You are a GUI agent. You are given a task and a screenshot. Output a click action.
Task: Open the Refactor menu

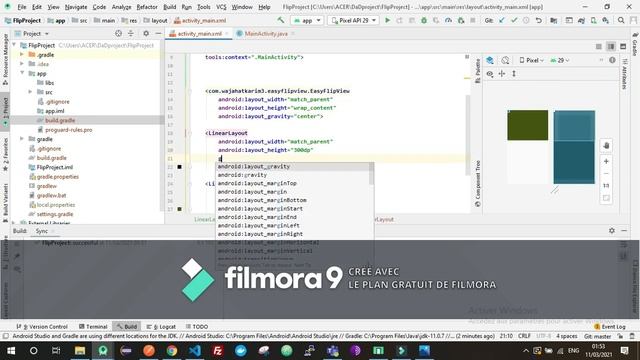tap(147, 7)
